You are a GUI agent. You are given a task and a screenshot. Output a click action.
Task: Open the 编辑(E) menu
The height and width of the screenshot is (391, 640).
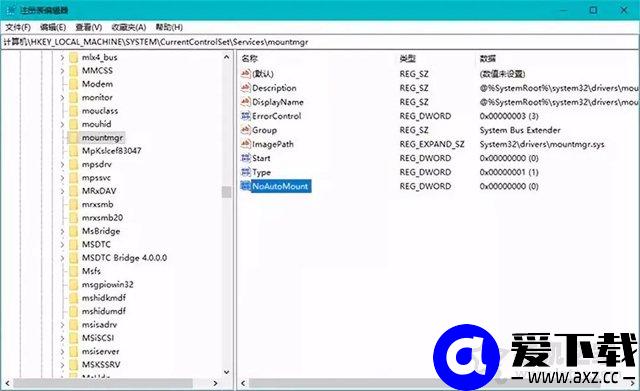53,27
